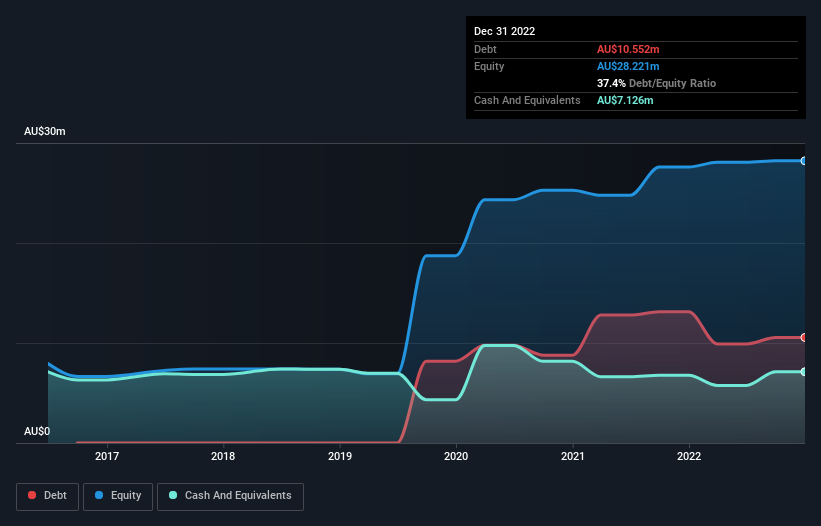
Task: Click the AU$7.126m cash value
Action: pos(625,100)
